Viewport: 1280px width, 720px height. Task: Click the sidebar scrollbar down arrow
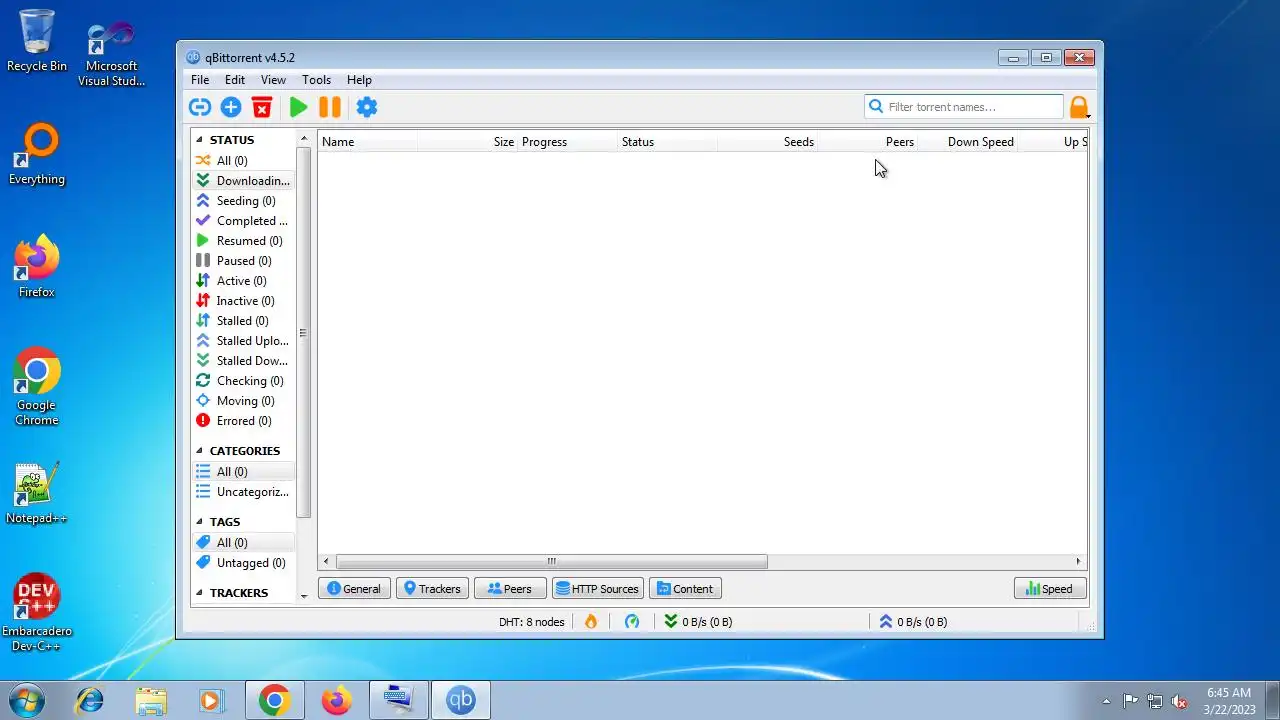point(304,596)
